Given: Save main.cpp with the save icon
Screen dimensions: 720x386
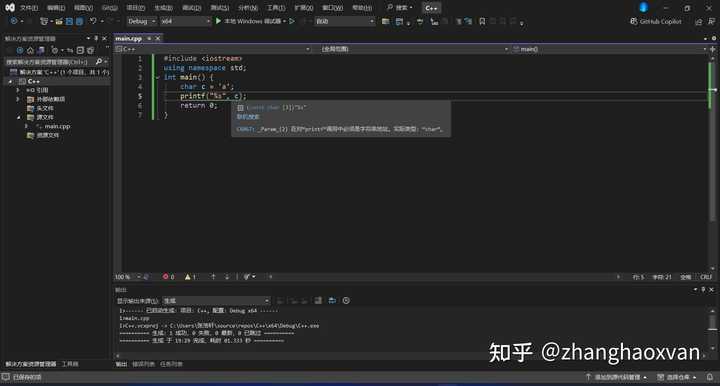Looking at the screenshot, I should pos(69,21).
